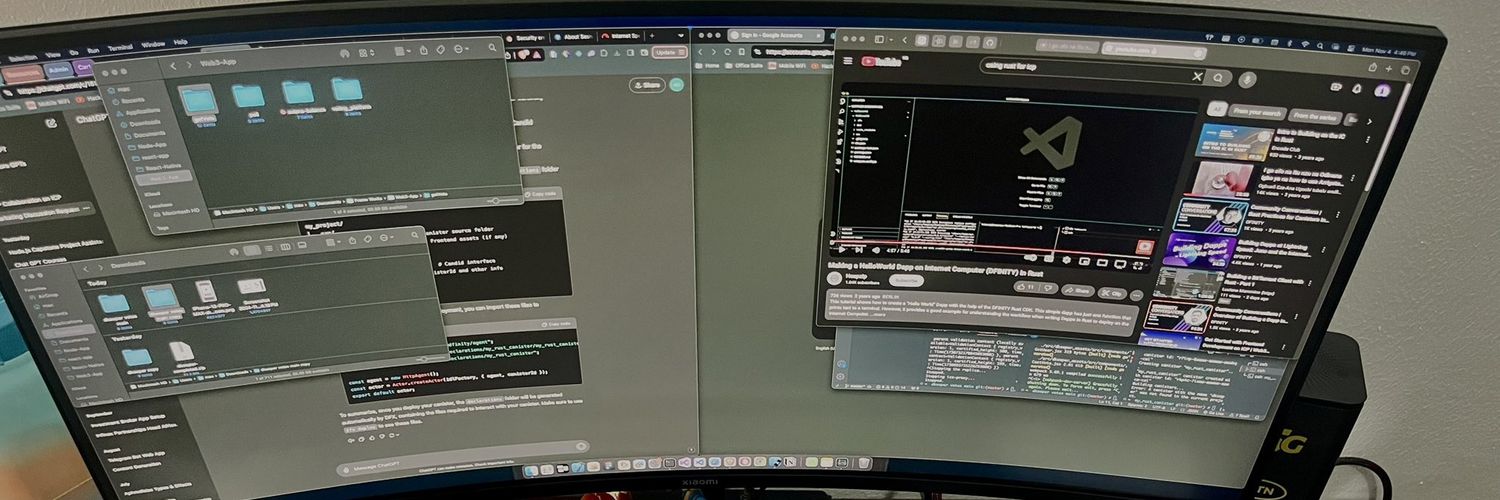The height and width of the screenshot is (500, 1500).
Task: Click the Clip button under the YouTube video
Action: coord(1112,293)
